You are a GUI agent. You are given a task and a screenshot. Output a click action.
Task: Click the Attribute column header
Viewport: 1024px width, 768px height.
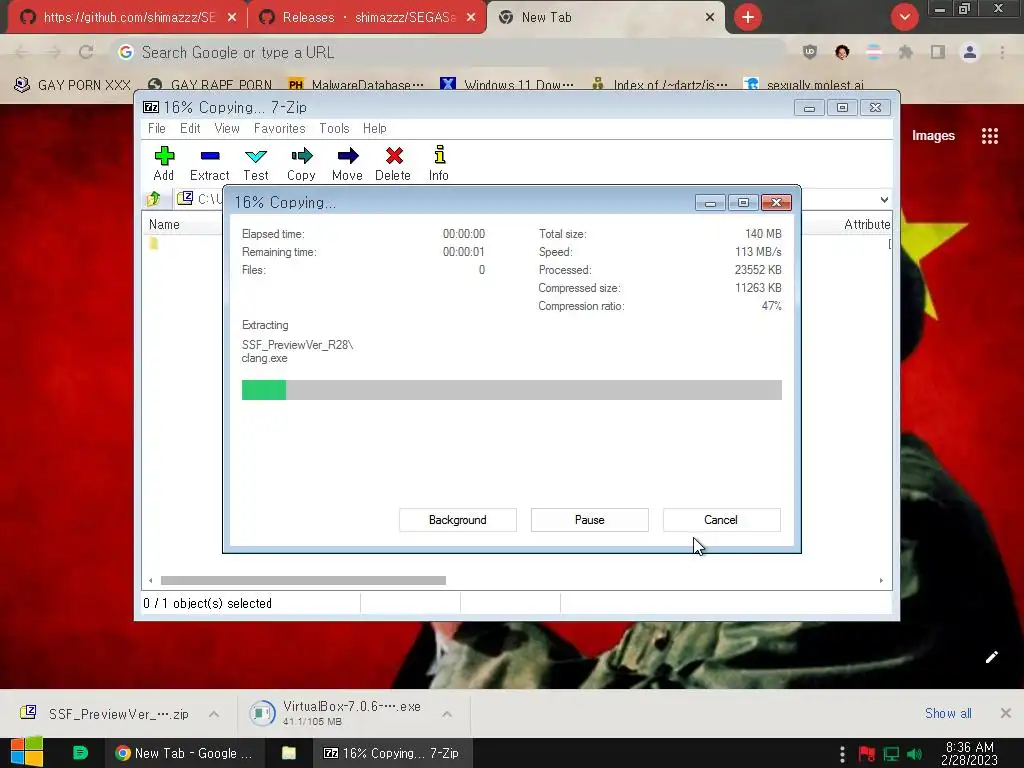pos(867,225)
